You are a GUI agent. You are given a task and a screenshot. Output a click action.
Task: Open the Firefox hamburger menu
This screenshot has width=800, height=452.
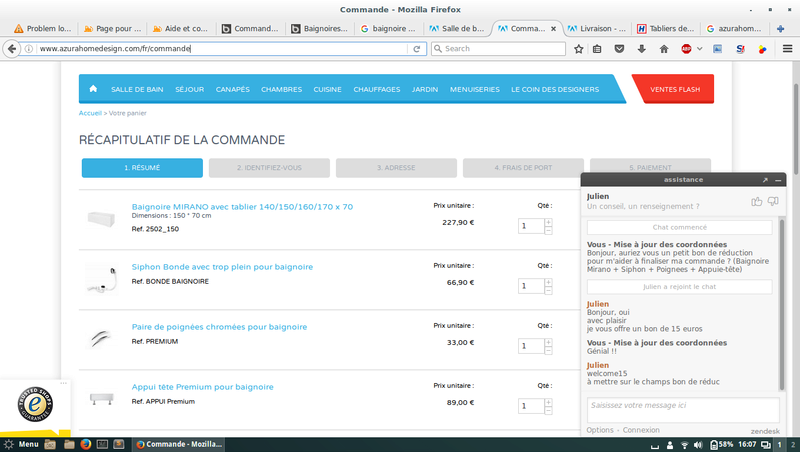pos(788,49)
